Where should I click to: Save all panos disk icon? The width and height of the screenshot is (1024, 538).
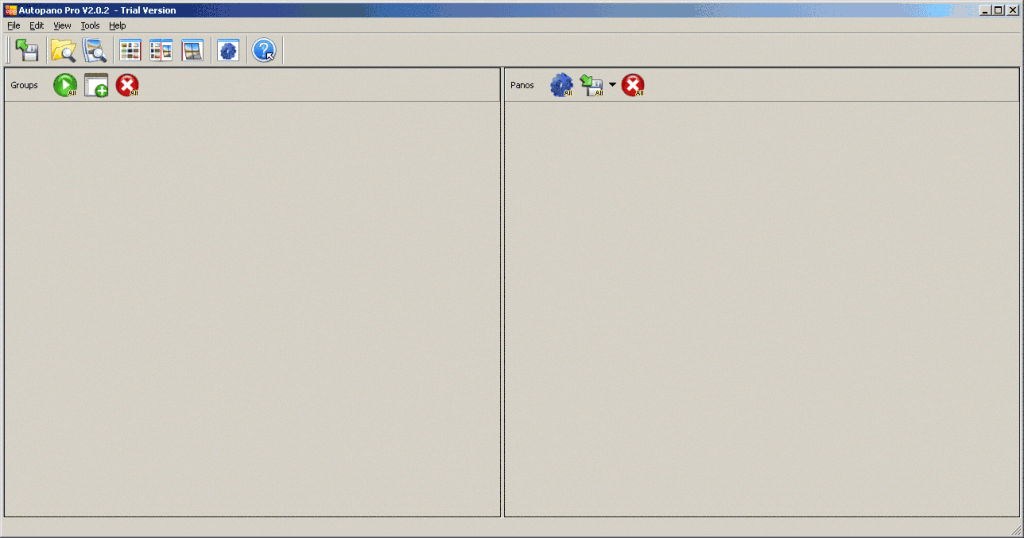[x=592, y=85]
